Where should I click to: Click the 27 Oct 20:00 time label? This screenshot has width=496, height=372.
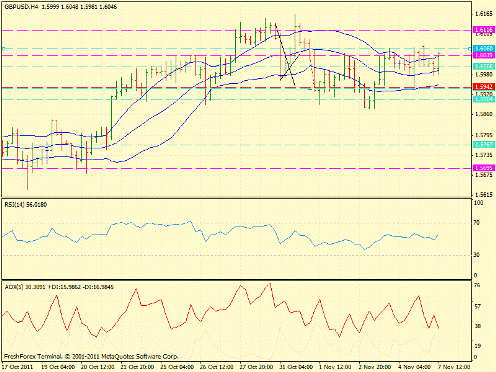(257, 367)
